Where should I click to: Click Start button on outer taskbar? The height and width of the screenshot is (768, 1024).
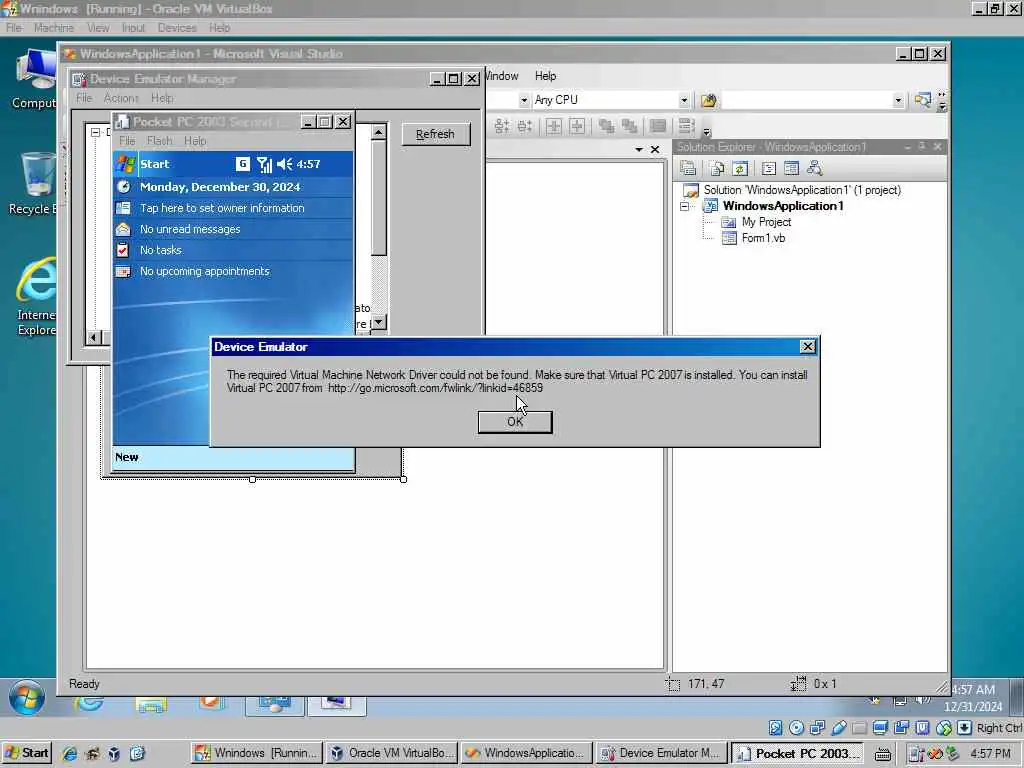[x=27, y=753]
